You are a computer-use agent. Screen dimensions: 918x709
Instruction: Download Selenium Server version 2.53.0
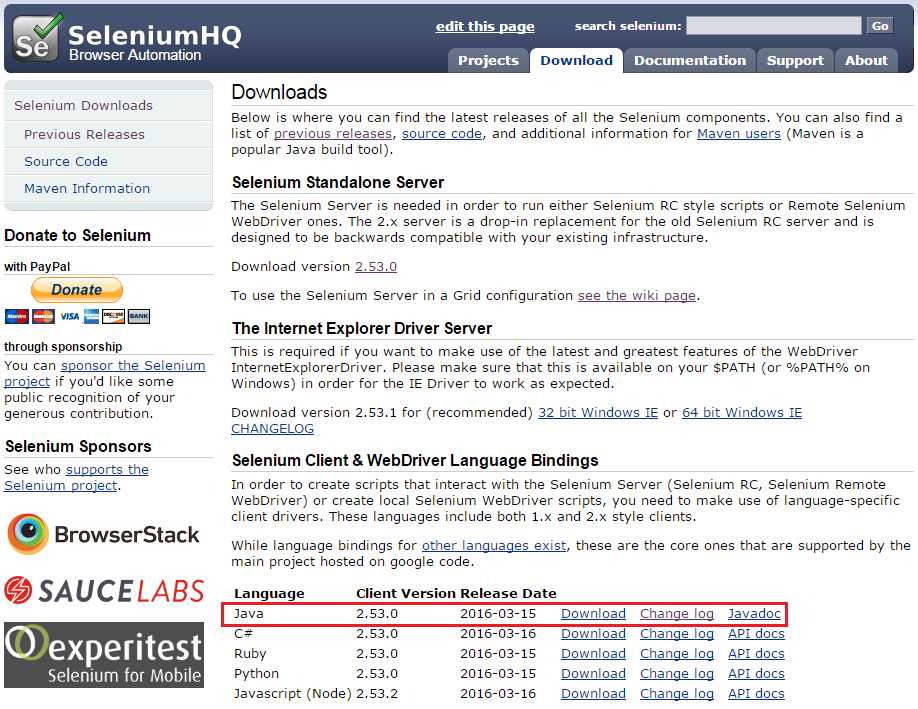point(376,266)
